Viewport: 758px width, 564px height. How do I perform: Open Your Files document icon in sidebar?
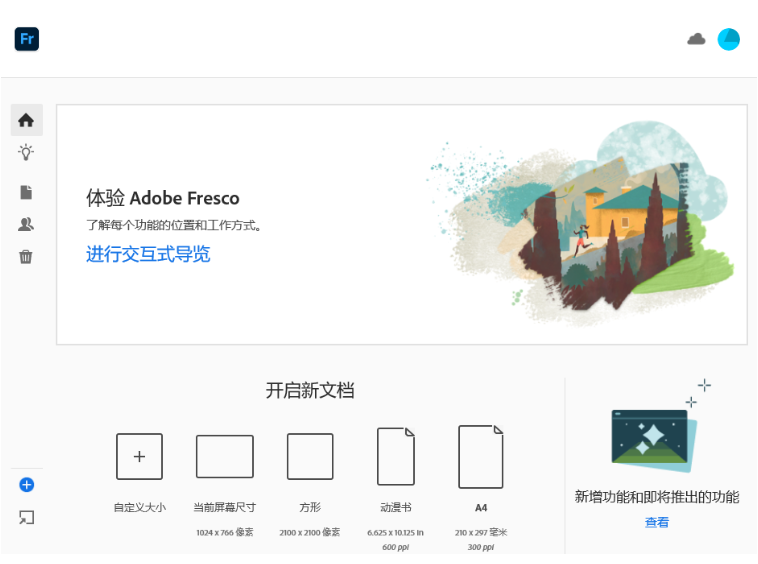click(26, 192)
